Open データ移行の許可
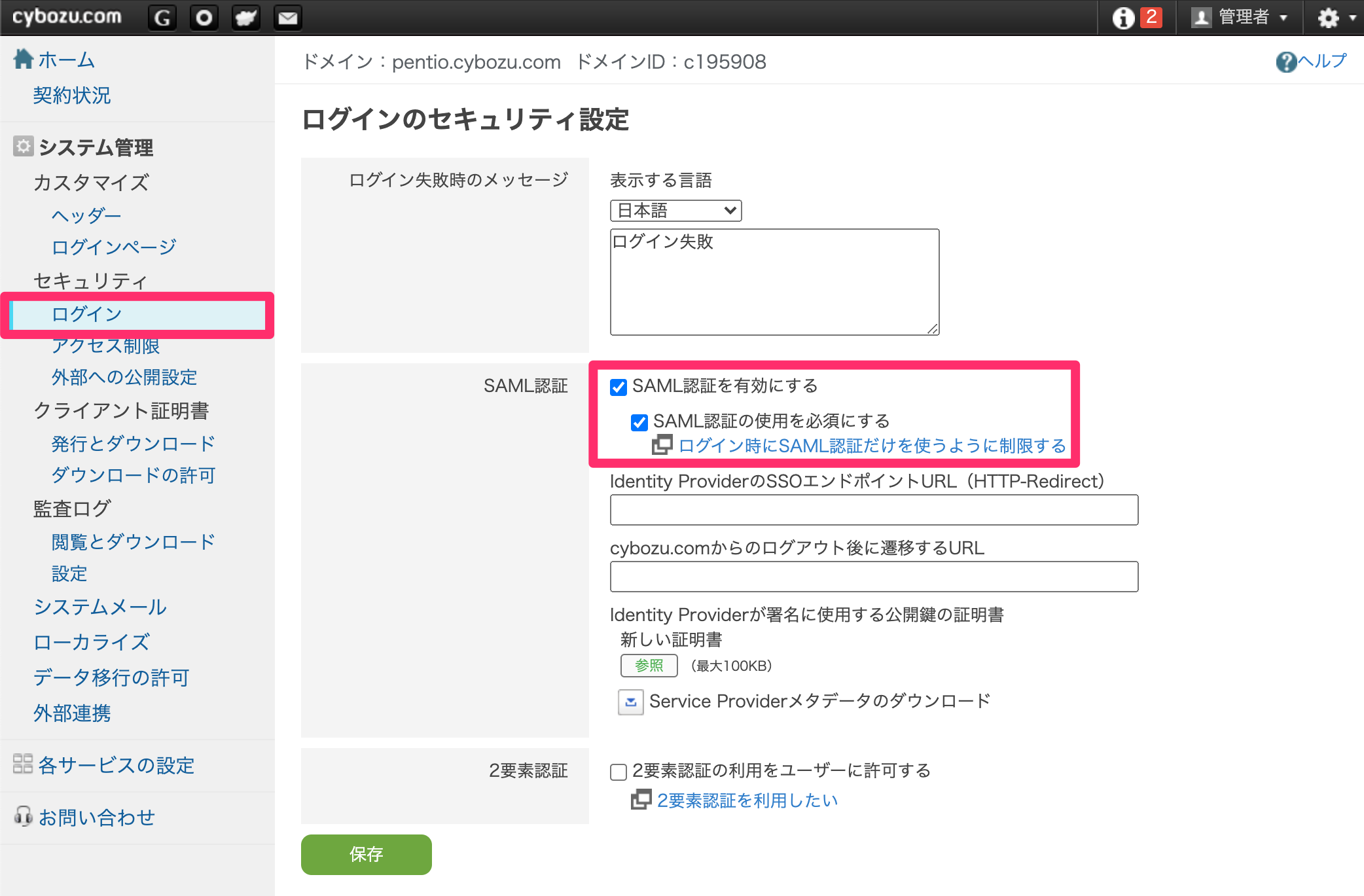1364x896 pixels. tap(111, 677)
